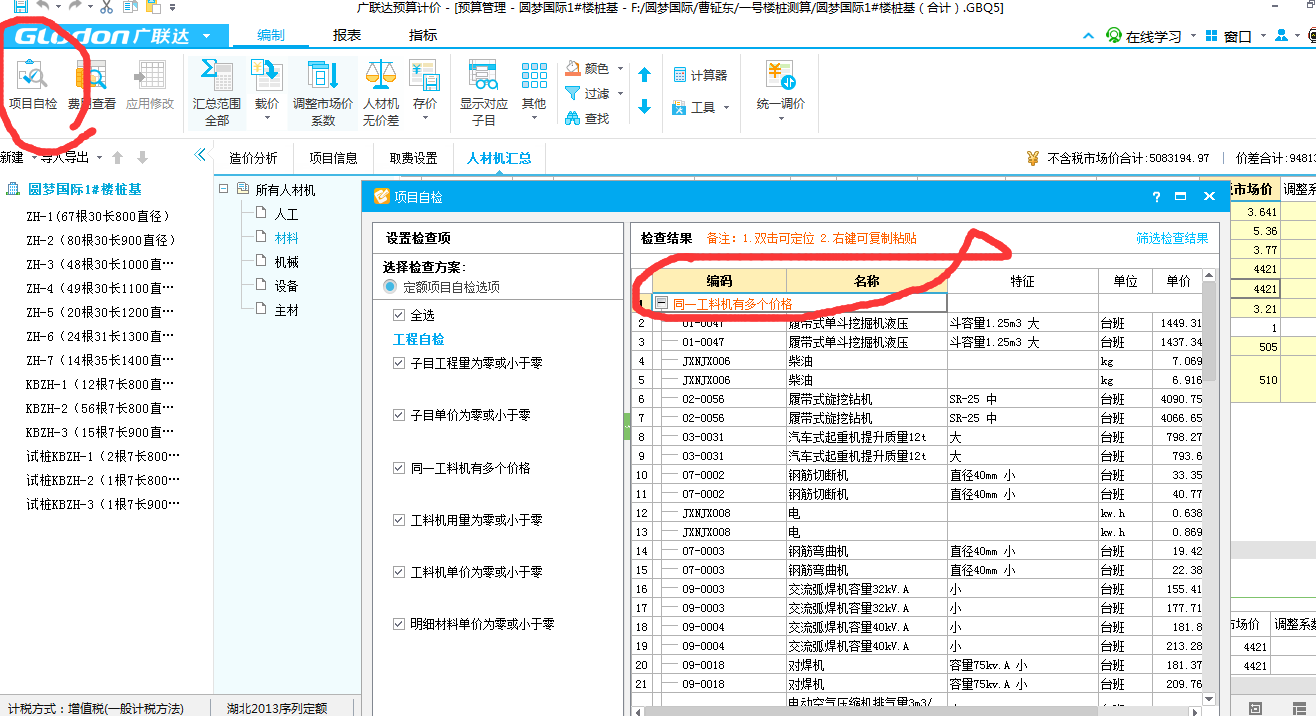Screen dimensions: 1316x716
Task: Click the blue move-down arrow in ribbon
Action: click(x=645, y=106)
